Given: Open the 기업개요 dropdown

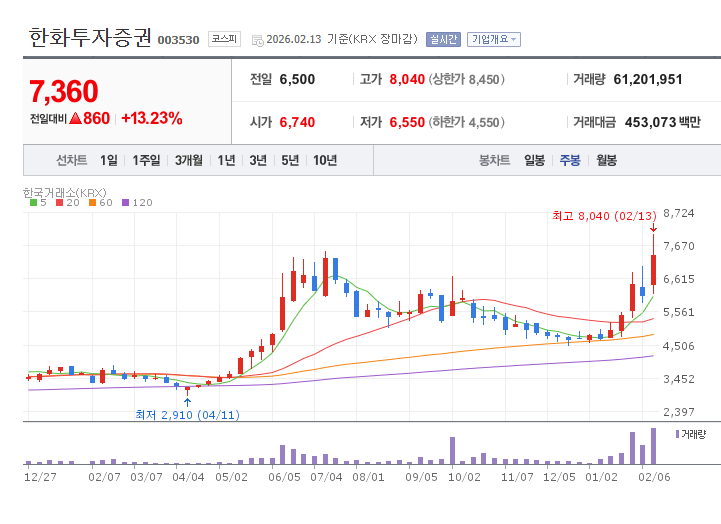Looking at the screenshot, I should tap(494, 40).
